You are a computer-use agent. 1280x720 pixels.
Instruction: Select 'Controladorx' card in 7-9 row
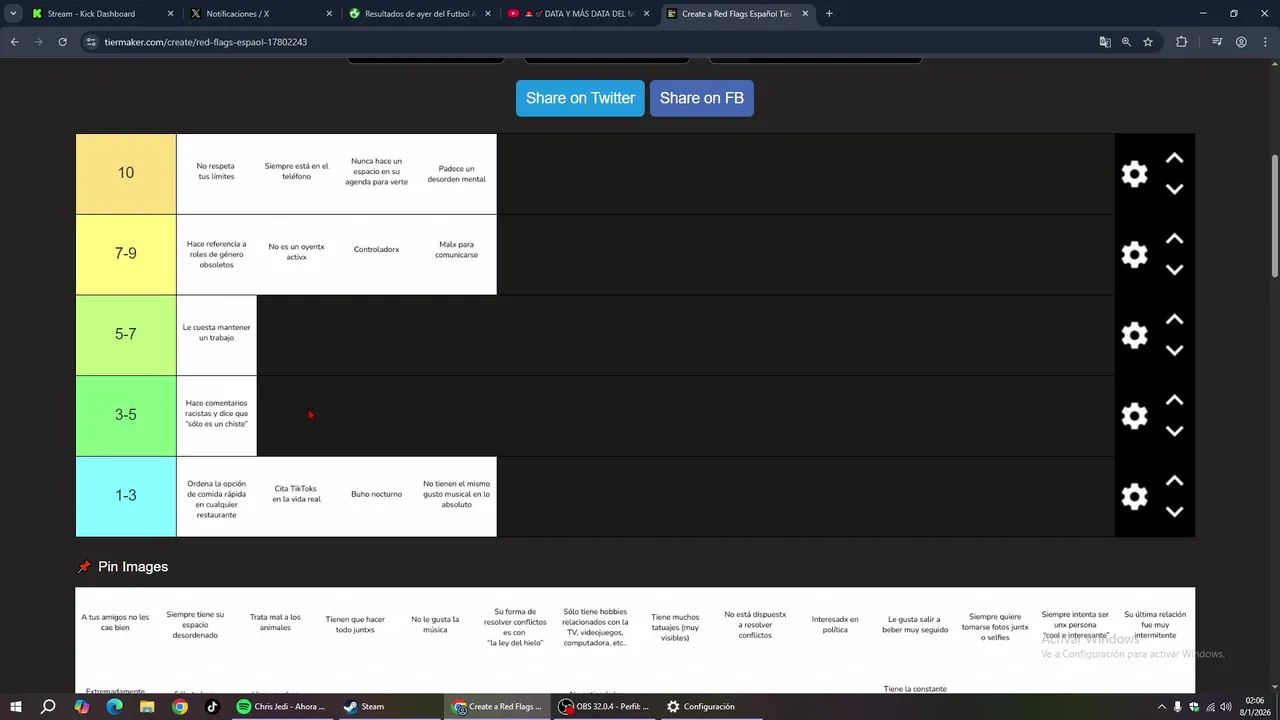[376, 254]
